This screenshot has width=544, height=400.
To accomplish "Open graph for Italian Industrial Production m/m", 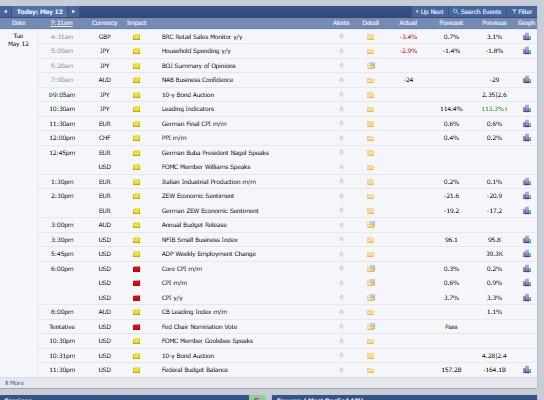I will [x=527, y=181].
